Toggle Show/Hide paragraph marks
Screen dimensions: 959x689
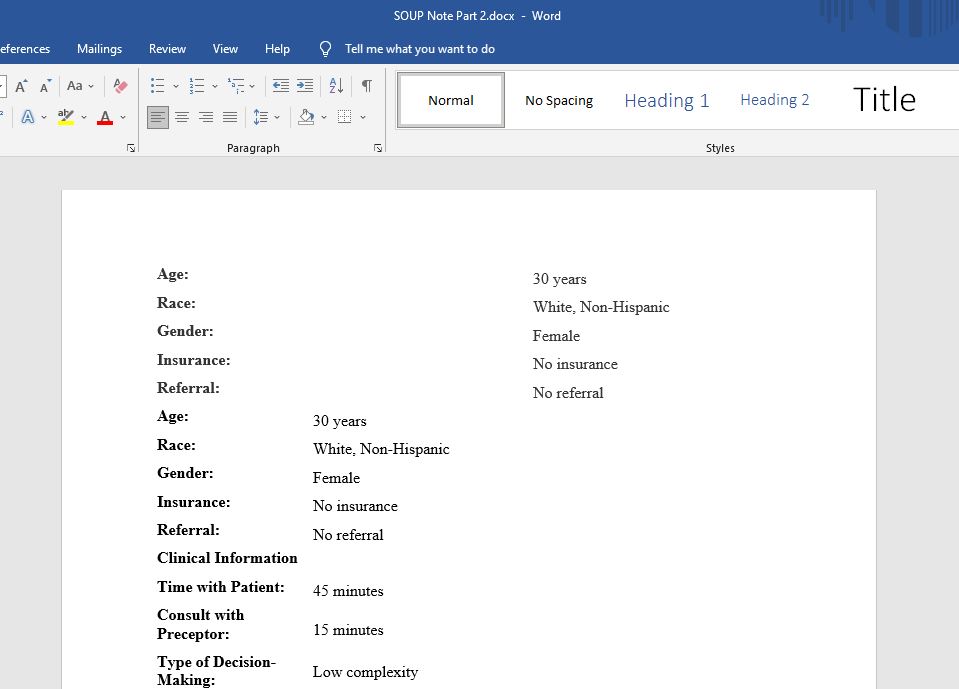coord(367,86)
